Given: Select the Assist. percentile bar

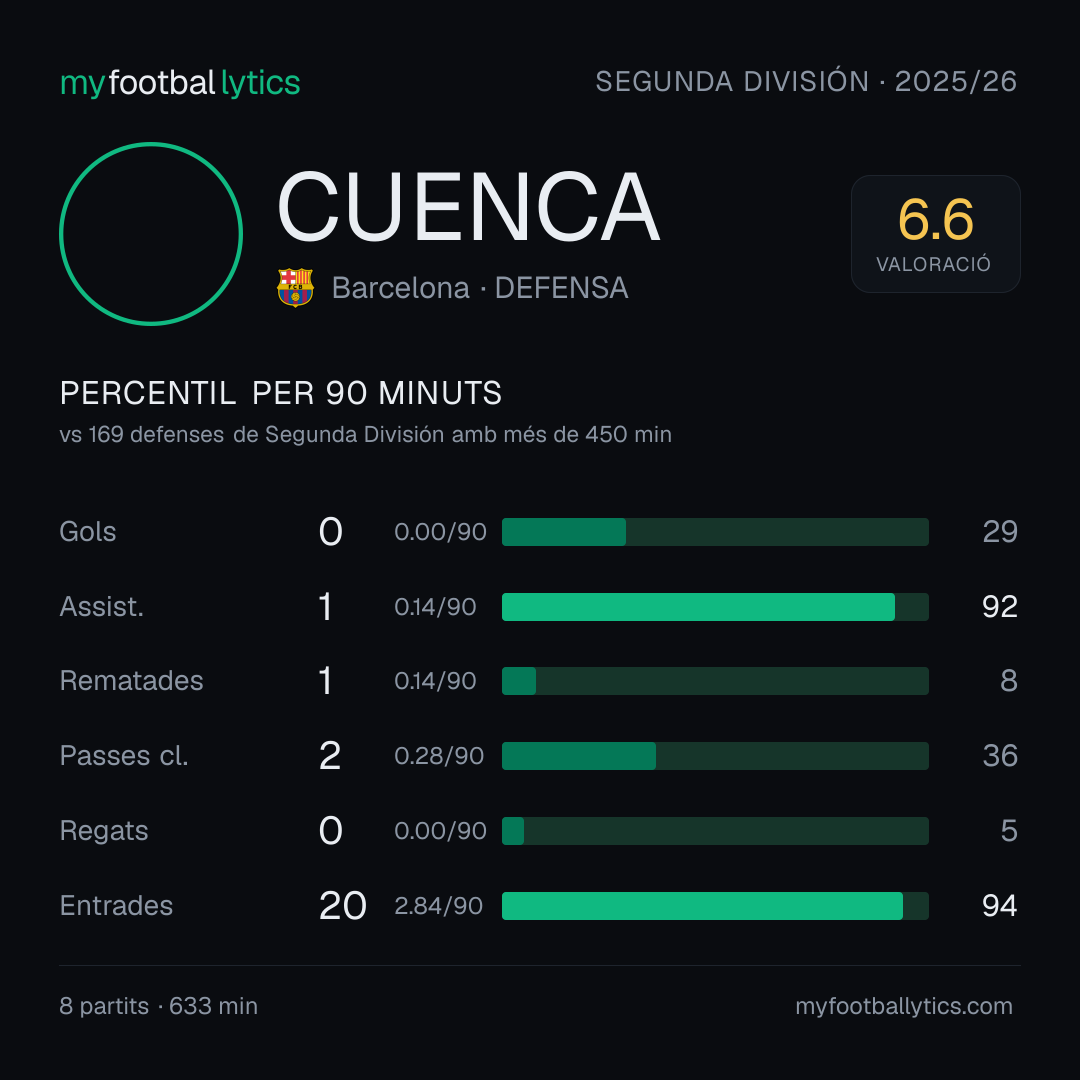Looking at the screenshot, I should (x=715, y=607).
